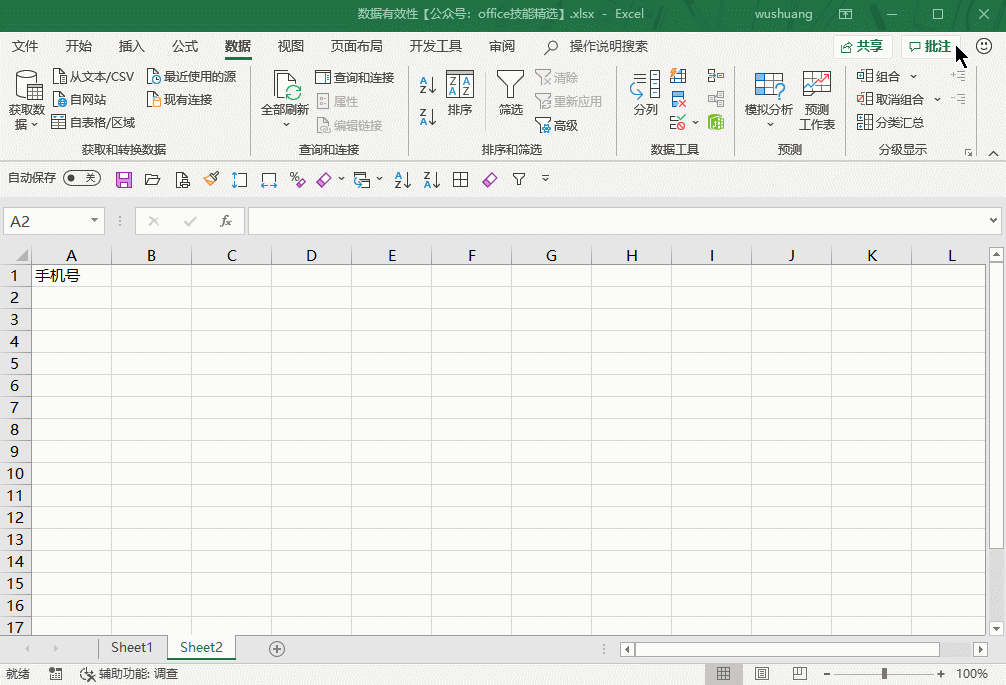This screenshot has width=1006, height=685.
Task: Switch to Page Break Preview in status bar
Action: 798,674
